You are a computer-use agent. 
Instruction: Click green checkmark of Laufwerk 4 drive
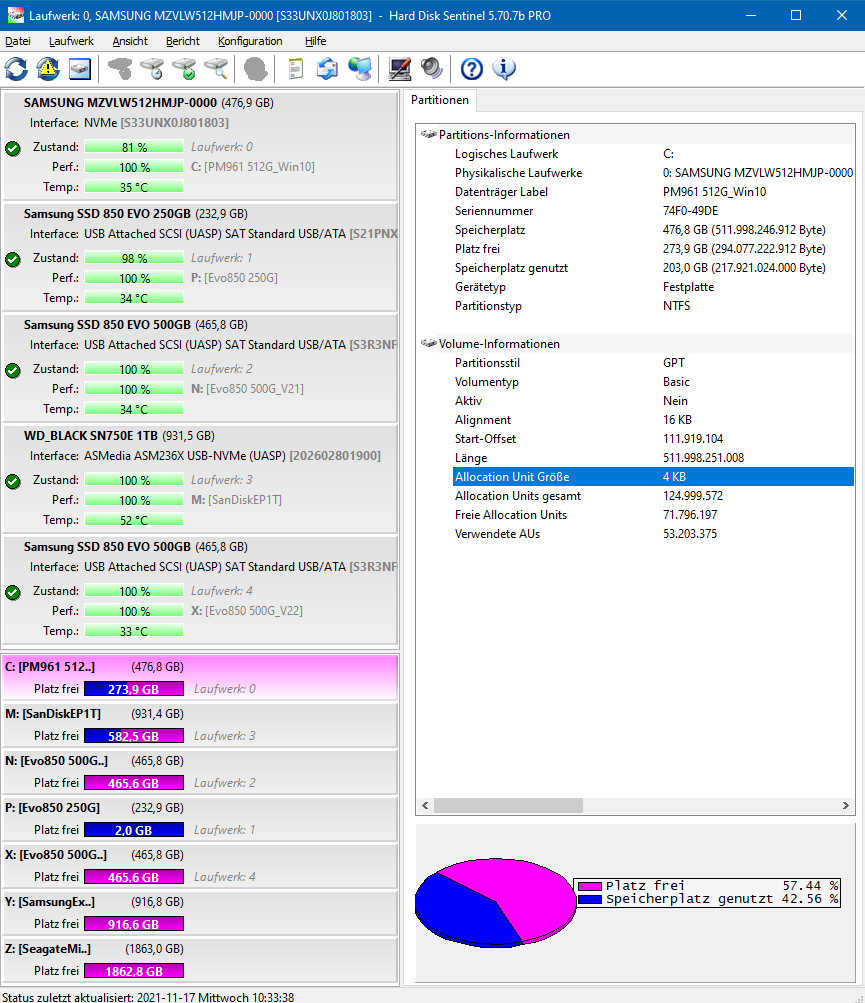13,592
